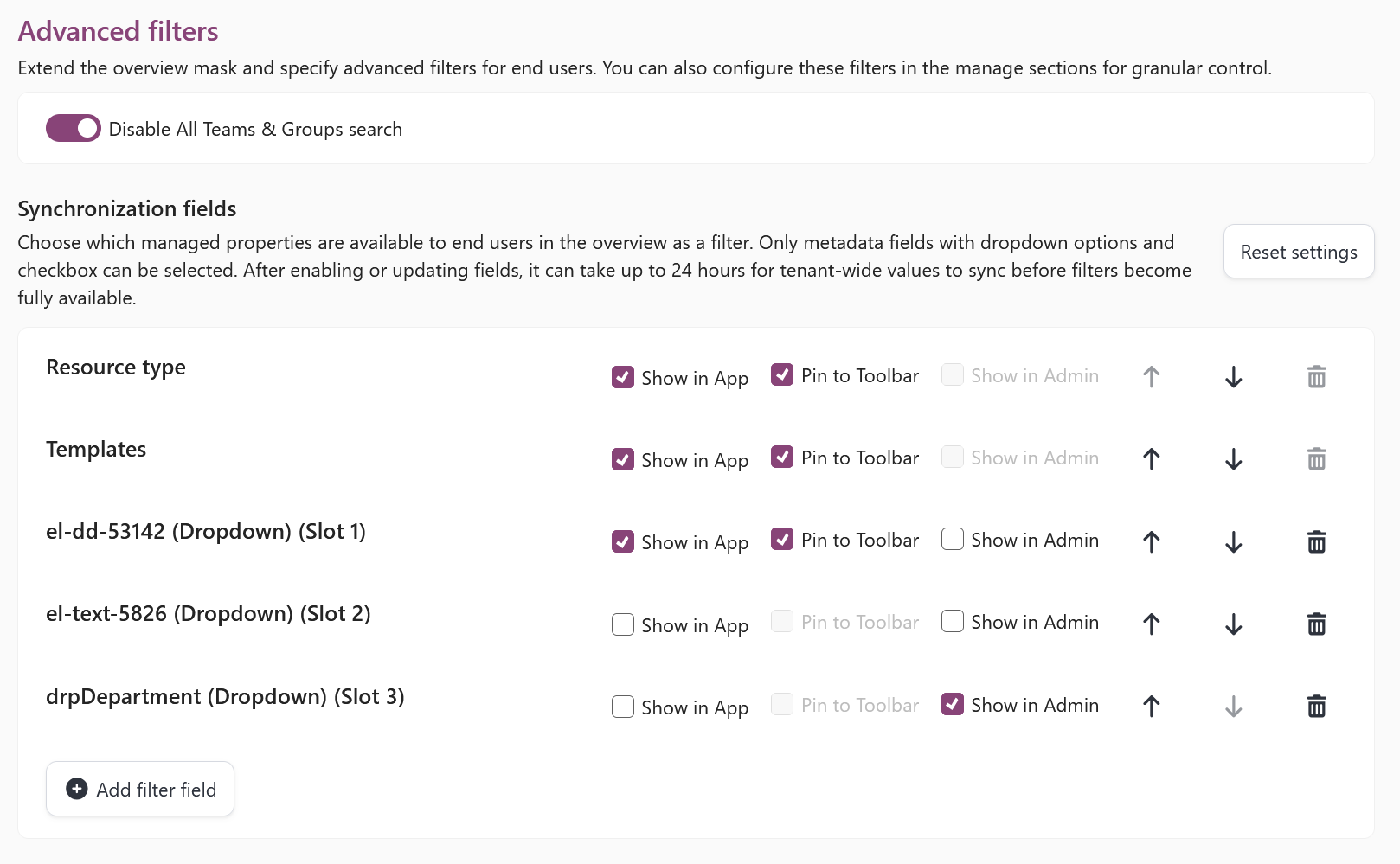Click the Reset settings button
The height and width of the screenshot is (864, 1400).
coord(1299,252)
